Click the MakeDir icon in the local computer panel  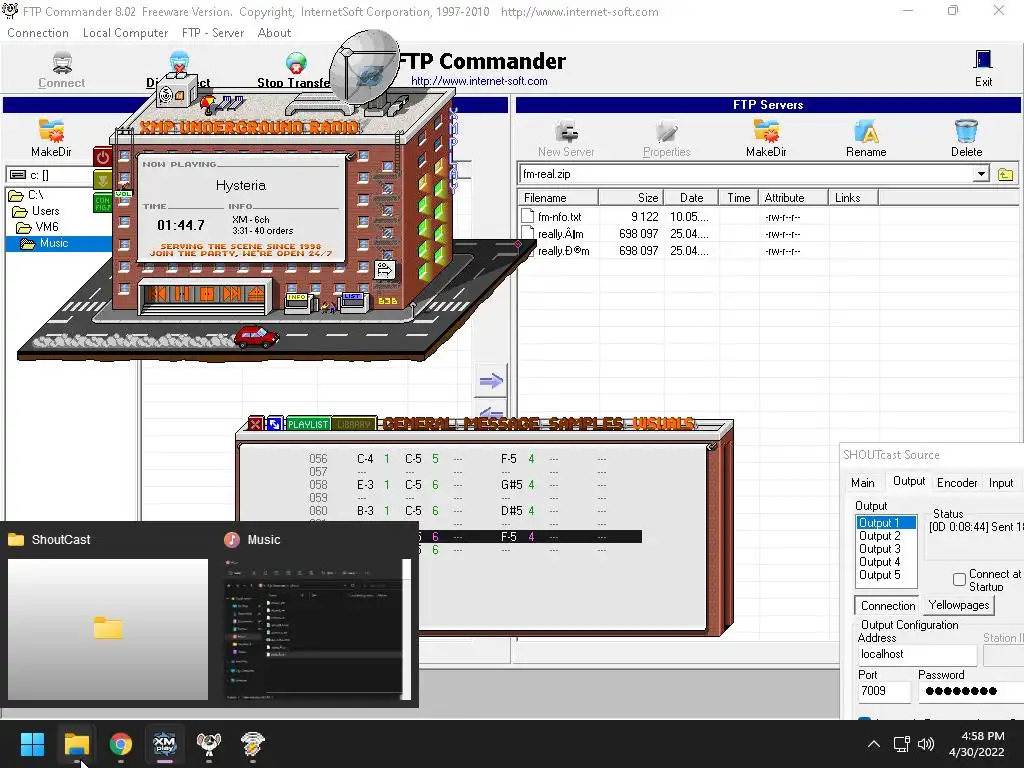pos(51,131)
